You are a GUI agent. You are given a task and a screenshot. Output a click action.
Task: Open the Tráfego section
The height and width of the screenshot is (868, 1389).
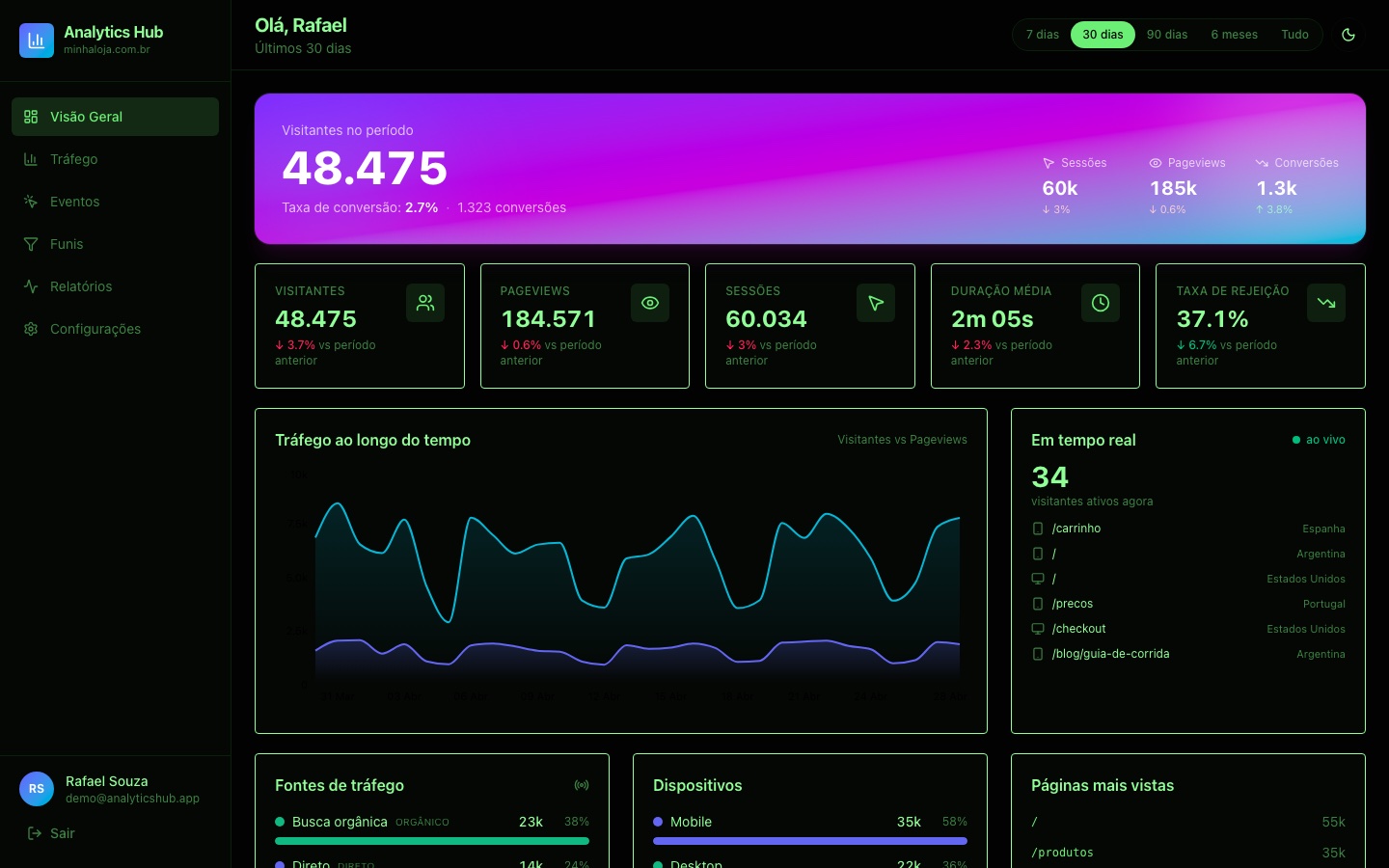[x=115, y=159]
